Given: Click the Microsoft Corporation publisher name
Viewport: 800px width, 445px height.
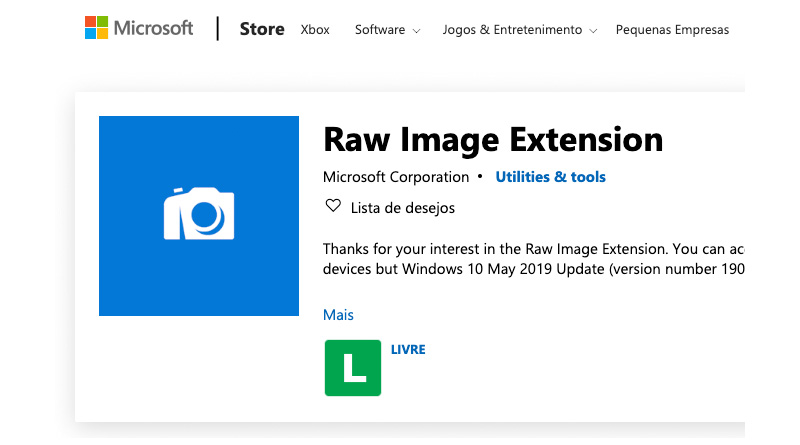Looking at the screenshot, I should click(x=396, y=177).
